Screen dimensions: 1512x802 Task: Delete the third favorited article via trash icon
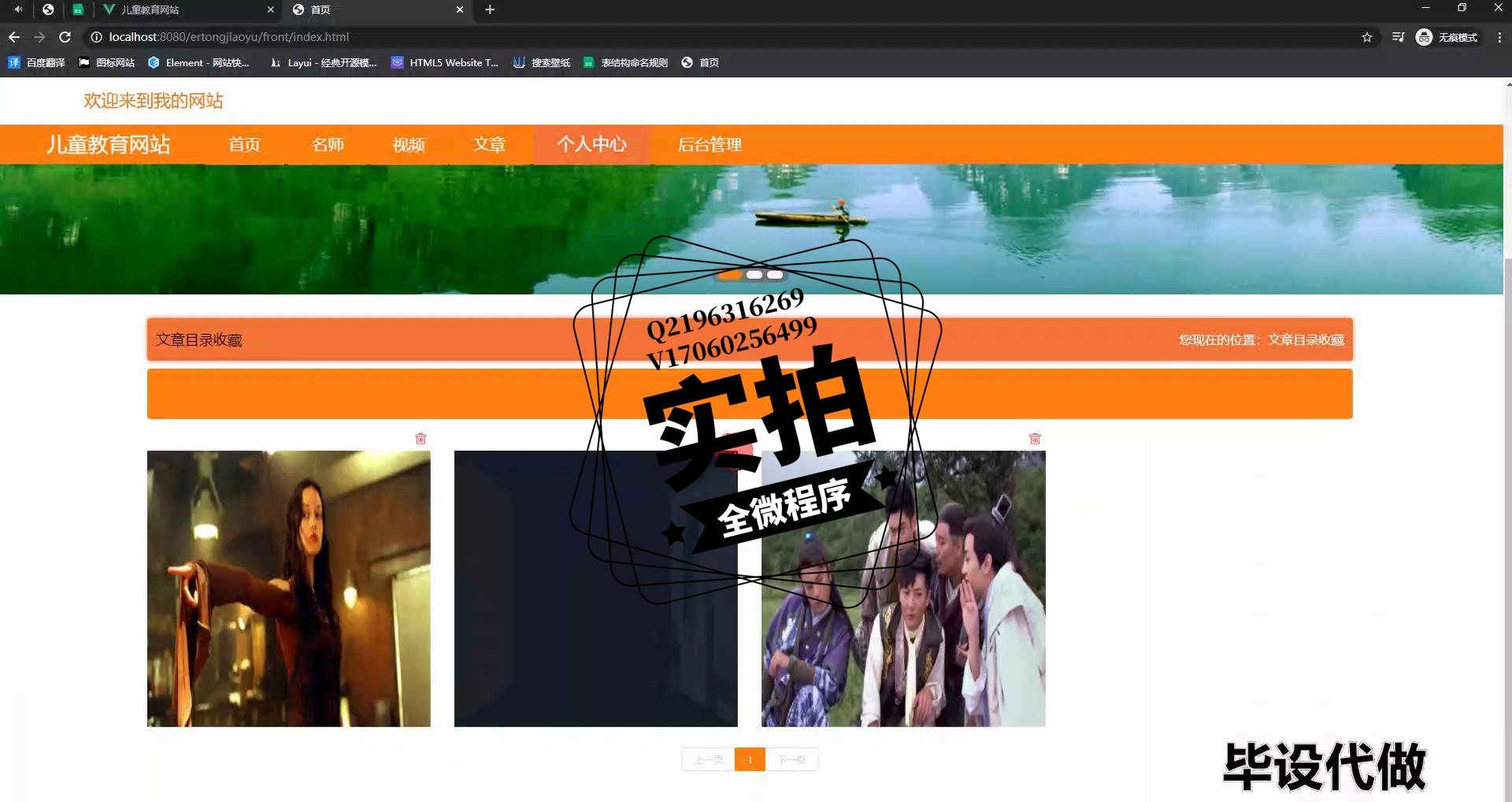click(x=1035, y=439)
